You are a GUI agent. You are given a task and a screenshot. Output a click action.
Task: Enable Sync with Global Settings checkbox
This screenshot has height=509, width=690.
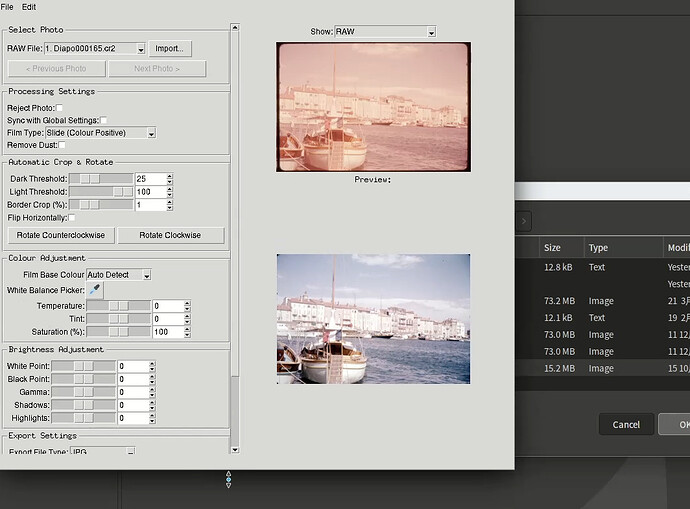(x=103, y=120)
